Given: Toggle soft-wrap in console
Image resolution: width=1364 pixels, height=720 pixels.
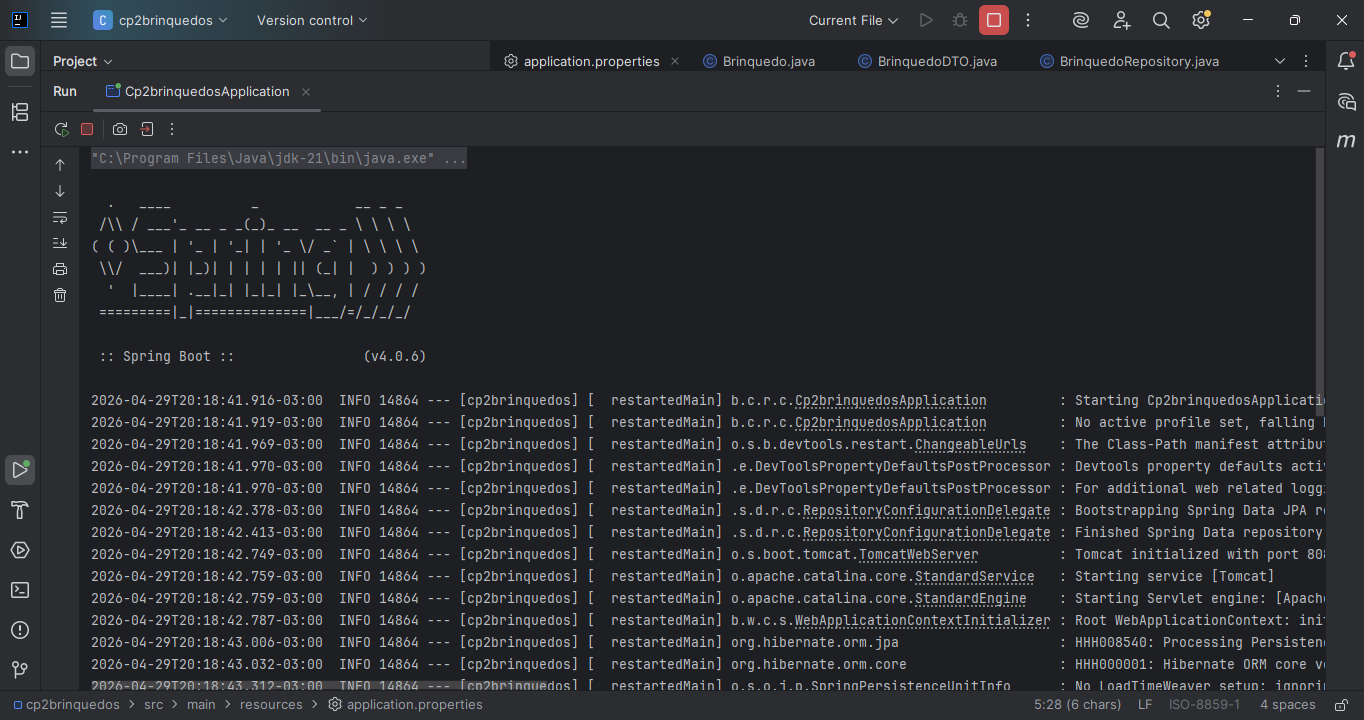Looking at the screenshot, I should 60,217.
